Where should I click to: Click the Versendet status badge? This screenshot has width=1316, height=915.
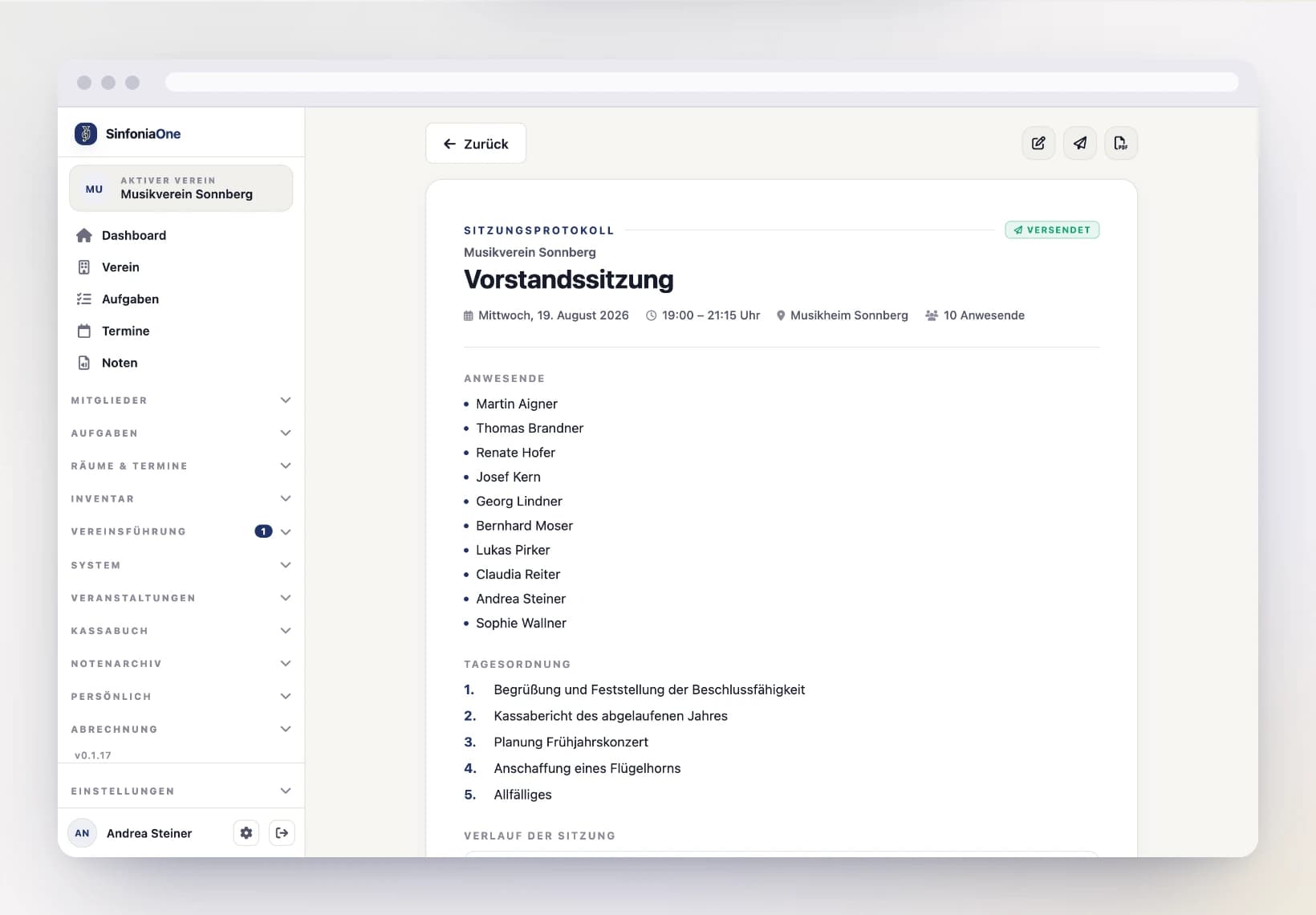[x=1052, y=230]
